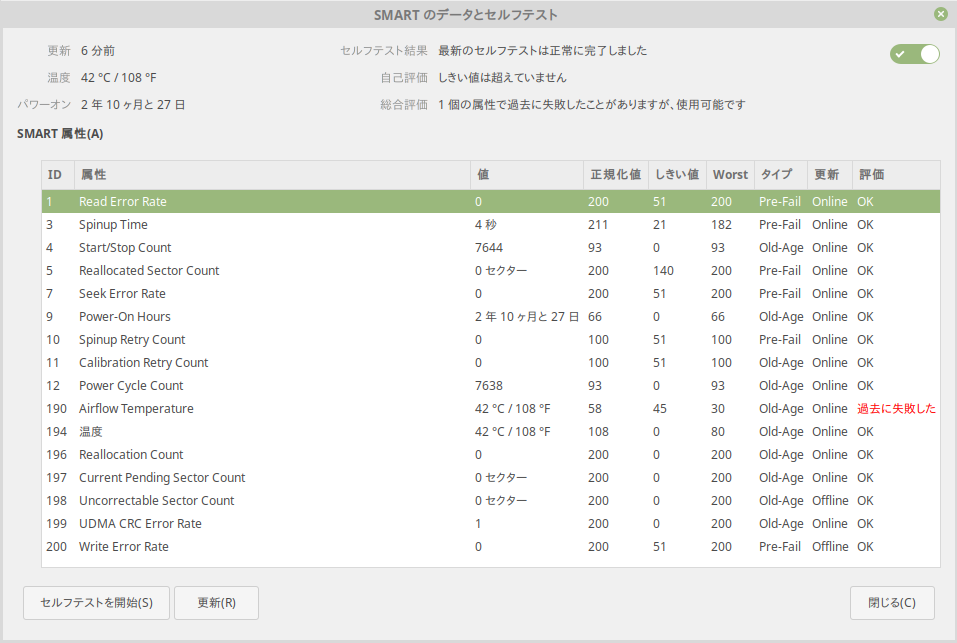Select the Uncorrectable Sector Count row

click(491, 501)
